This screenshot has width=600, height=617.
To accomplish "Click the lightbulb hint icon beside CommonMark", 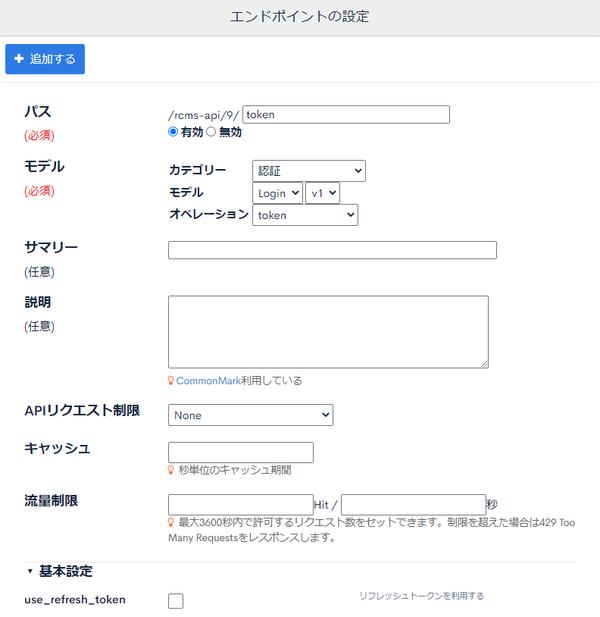I will tap(171, 381).
